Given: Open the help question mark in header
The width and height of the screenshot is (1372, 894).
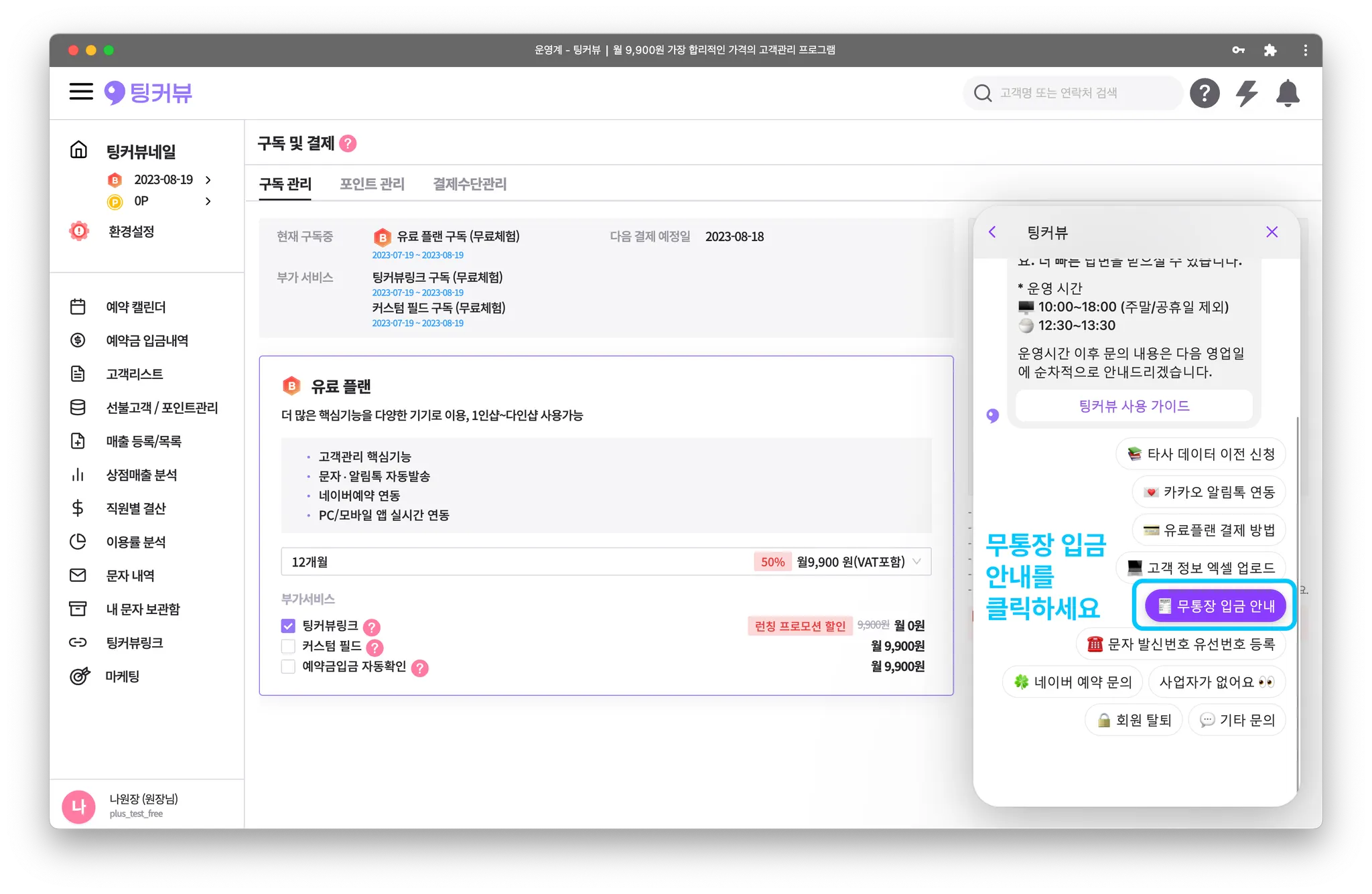Looking at the screenshot, I should tap(1204, 93).
